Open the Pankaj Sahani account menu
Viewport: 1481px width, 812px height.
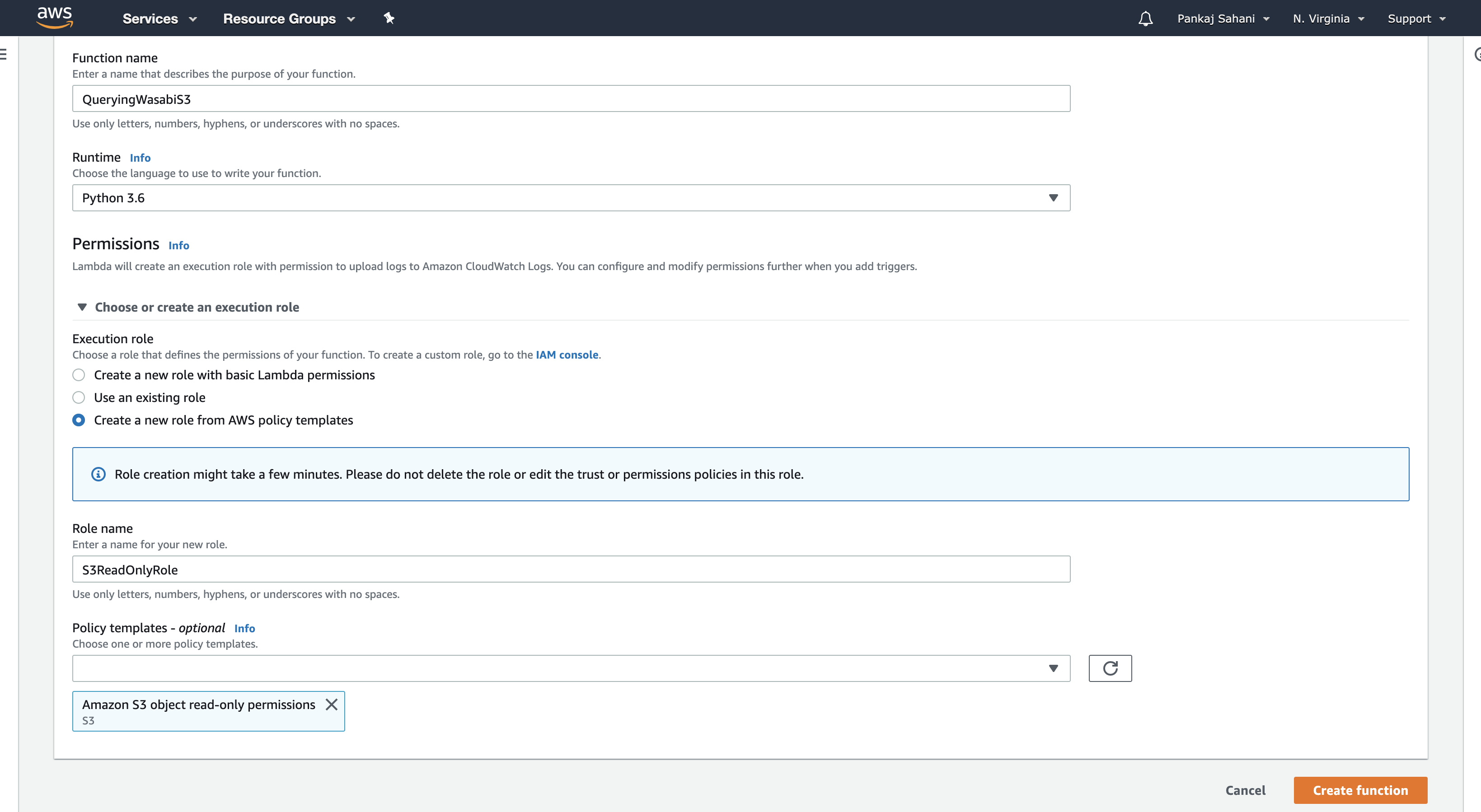[x=1223, y=19]
